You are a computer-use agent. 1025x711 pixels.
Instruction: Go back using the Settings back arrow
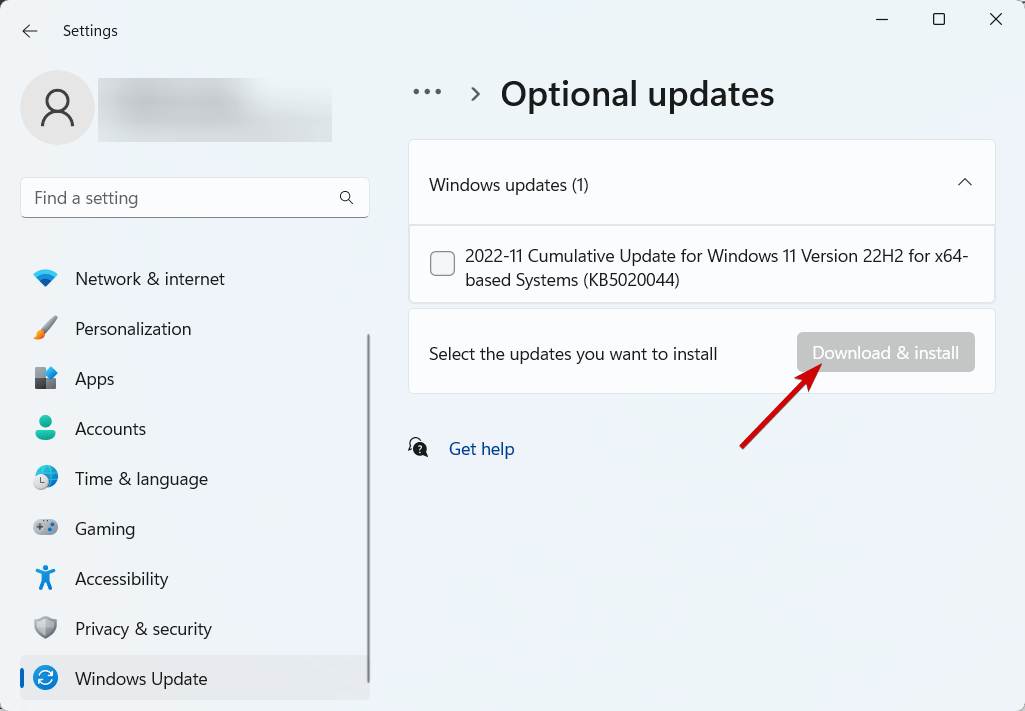click(x=29, y=31)
